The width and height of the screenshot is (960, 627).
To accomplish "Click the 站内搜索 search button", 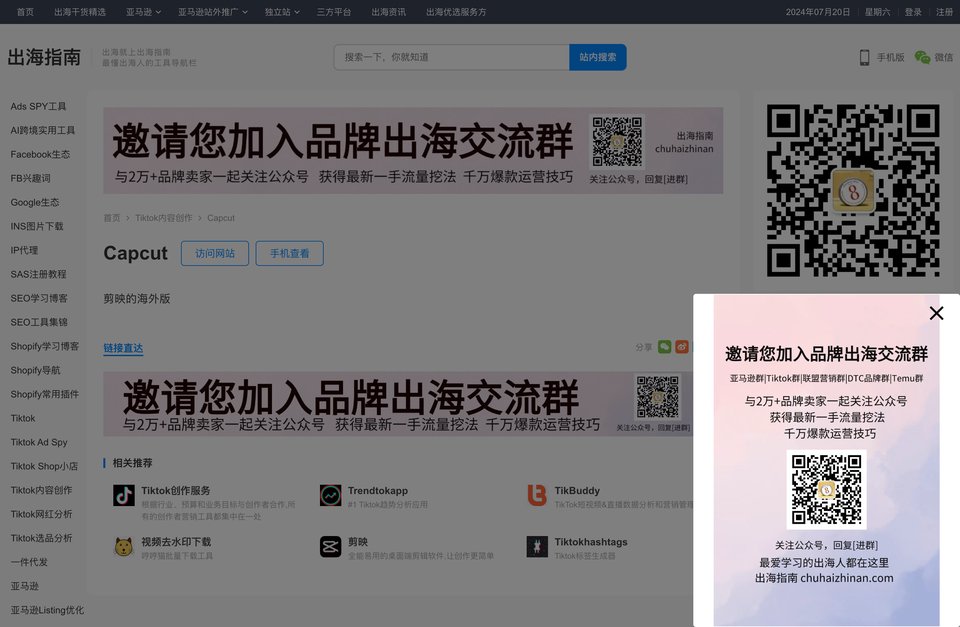I will pyautogui.click(x=598, y=57).
